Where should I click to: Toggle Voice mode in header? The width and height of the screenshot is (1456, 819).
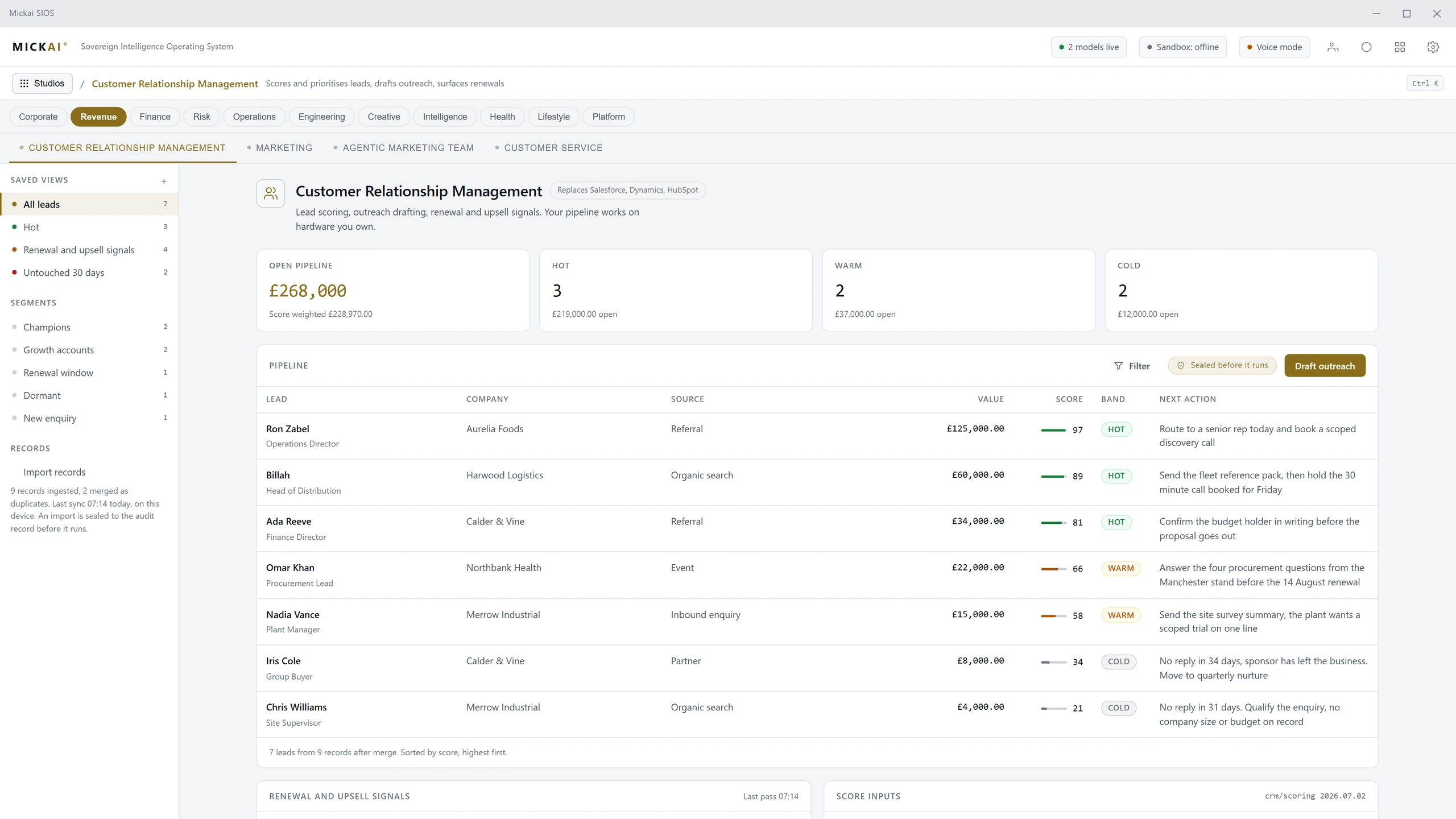[1274, 47]
